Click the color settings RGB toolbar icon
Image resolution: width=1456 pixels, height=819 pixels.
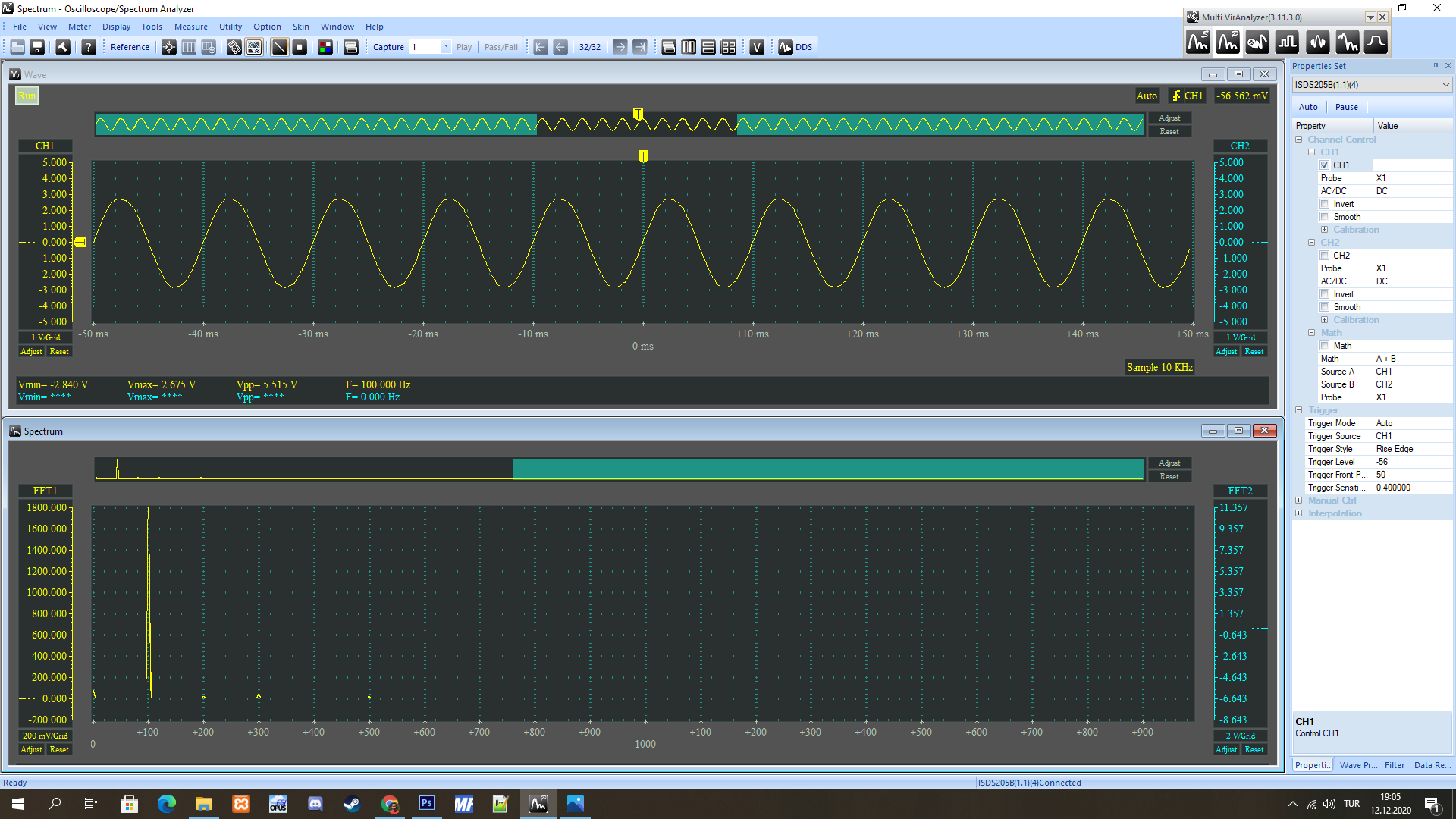coord(325,47)
